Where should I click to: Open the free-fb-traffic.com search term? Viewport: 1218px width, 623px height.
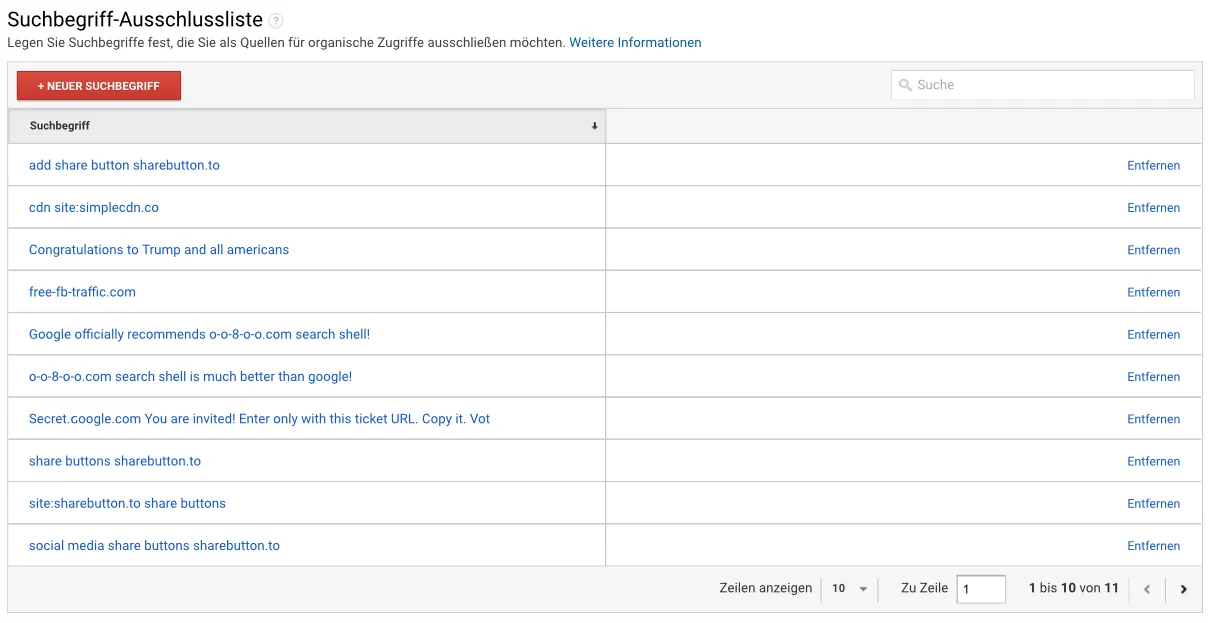[x=82, y=292]
